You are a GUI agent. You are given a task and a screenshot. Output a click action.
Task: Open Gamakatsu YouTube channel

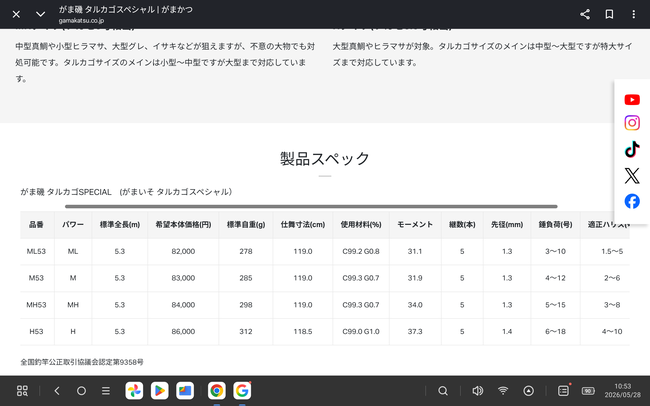(x=632, y=100)
